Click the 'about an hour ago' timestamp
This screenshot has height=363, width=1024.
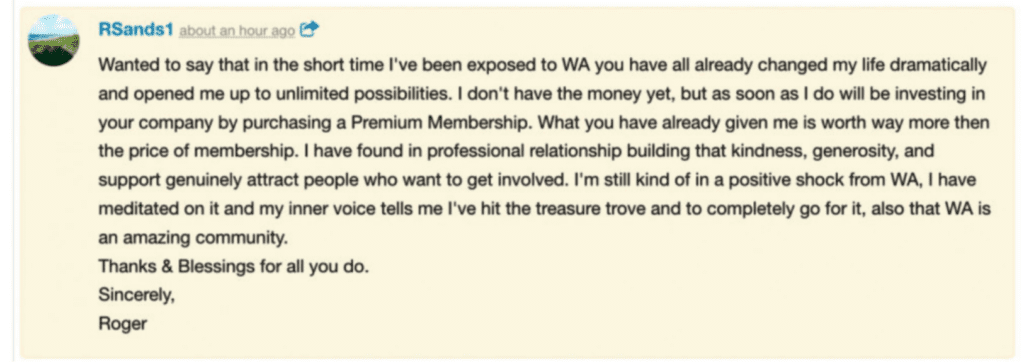[x=237, y=31]
